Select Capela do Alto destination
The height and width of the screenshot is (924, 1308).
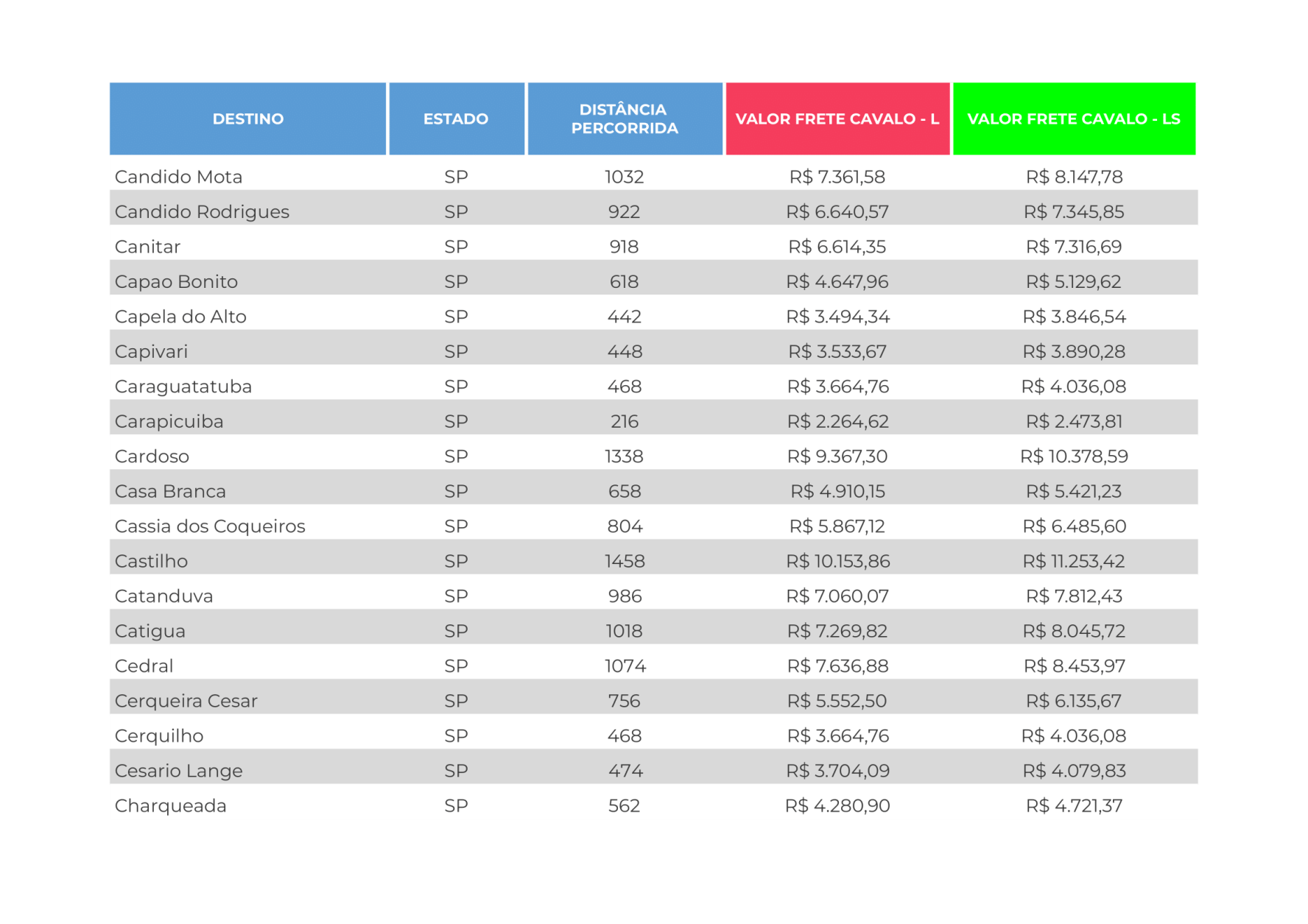click(181, 317)
